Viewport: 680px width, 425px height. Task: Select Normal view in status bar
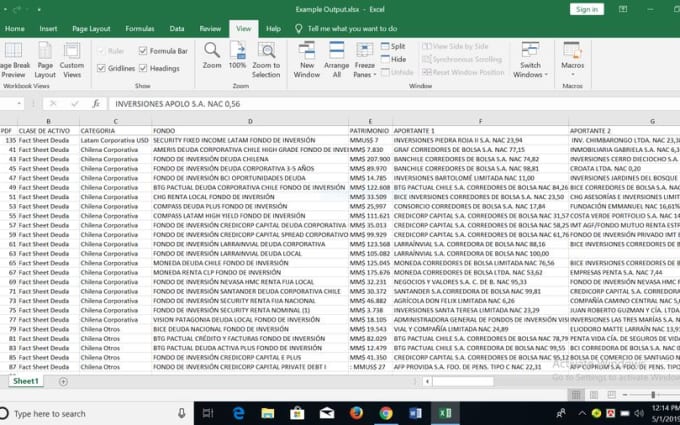[x=576, y=395]
